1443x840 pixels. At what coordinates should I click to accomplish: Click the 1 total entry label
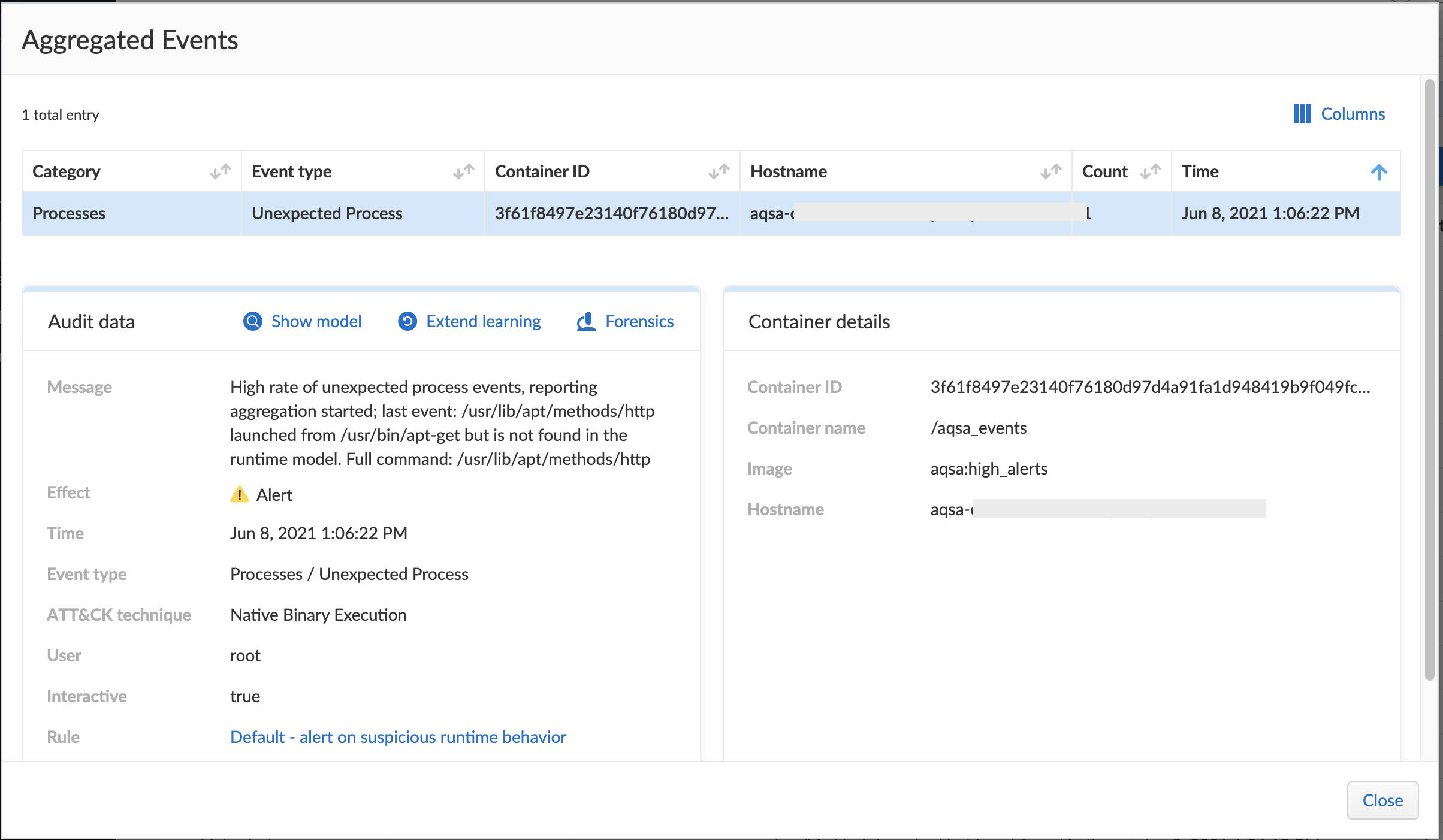61,114
